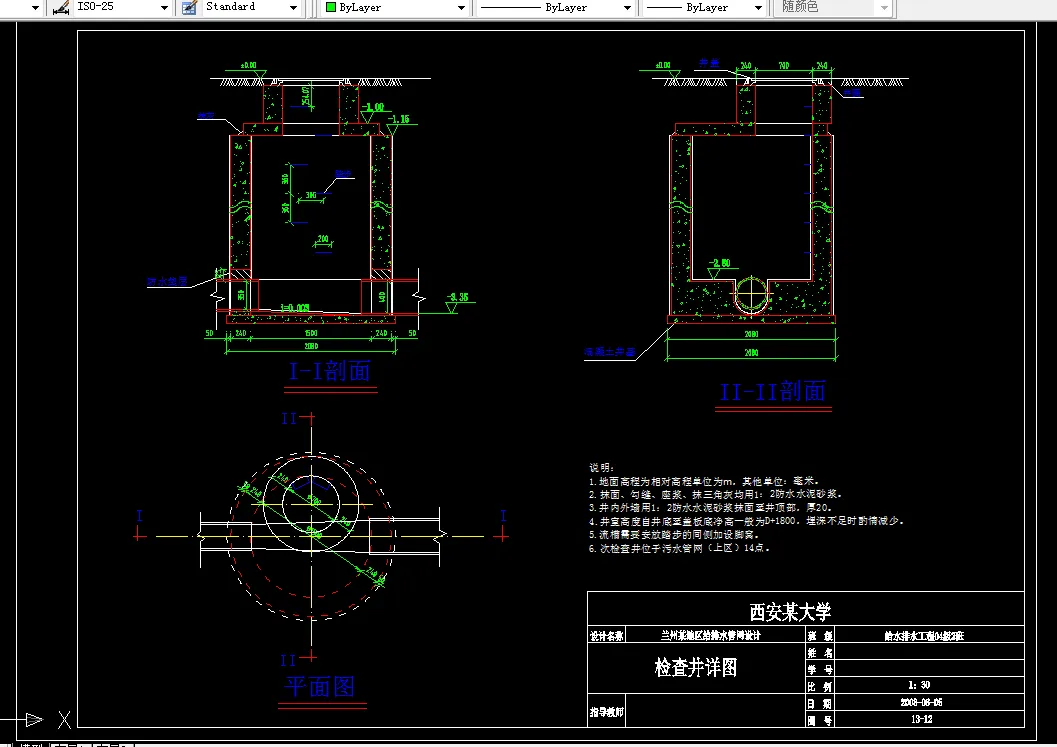Expand the ISO-25 dimension style dropdown
The width and height of the screenshot is (1057, 747).
pos(164,8)
